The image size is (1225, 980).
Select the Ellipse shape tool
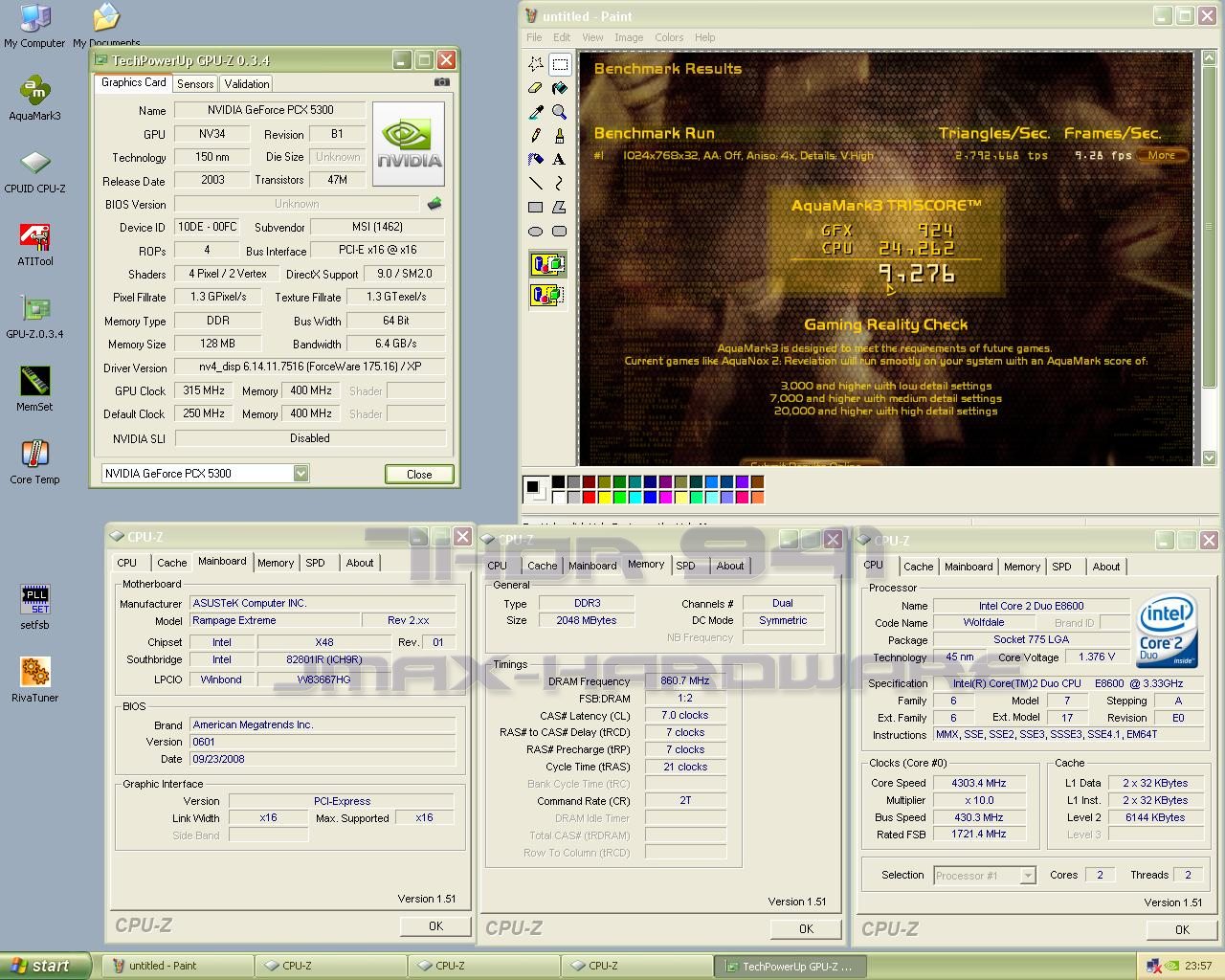[536, 231]
